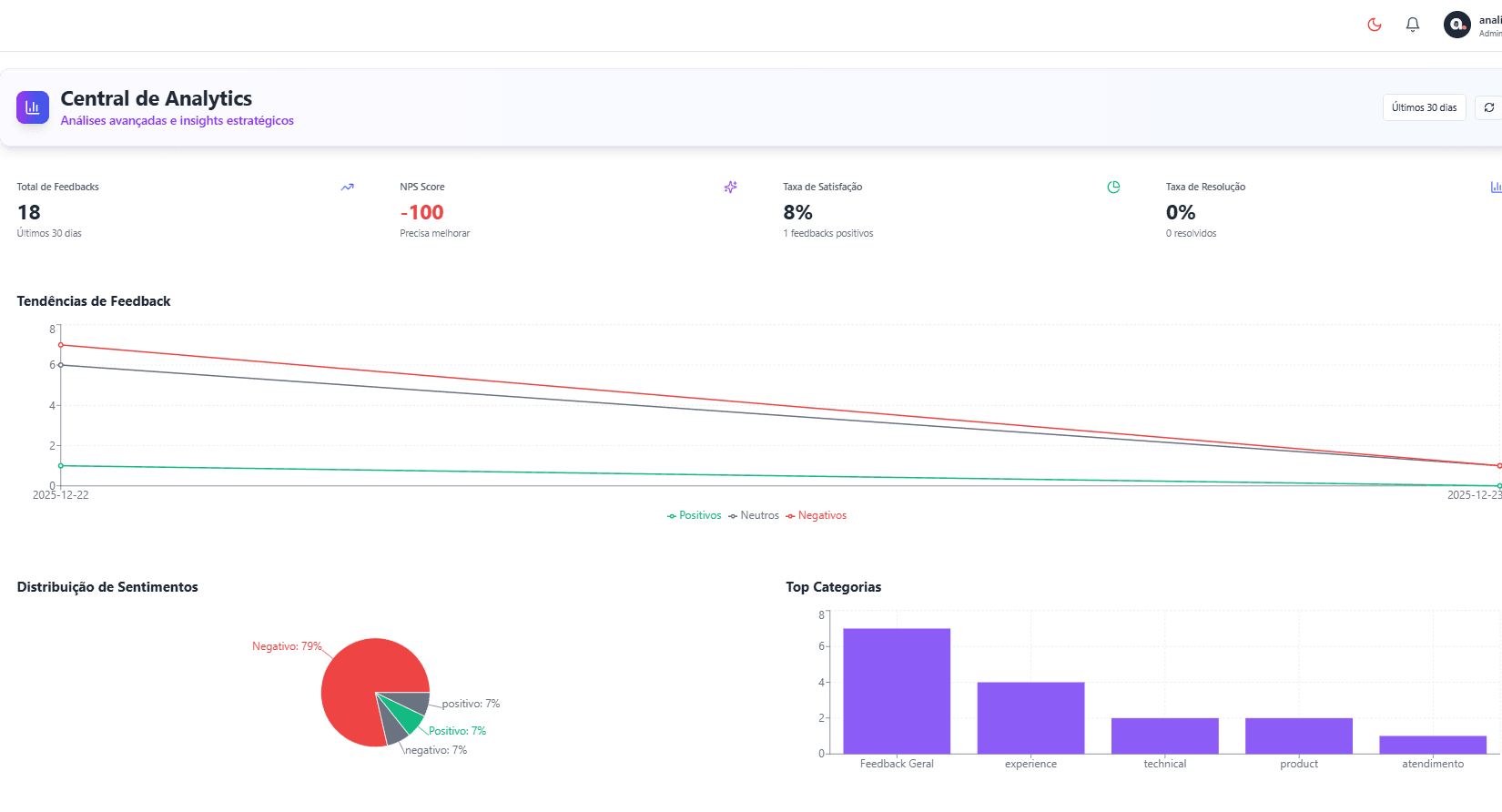The height and width of the screenshot is (812, 1502).
Task: Click the purple Central de Analytics logo icon
Action: pyautogui.click(x=33, y=107)
